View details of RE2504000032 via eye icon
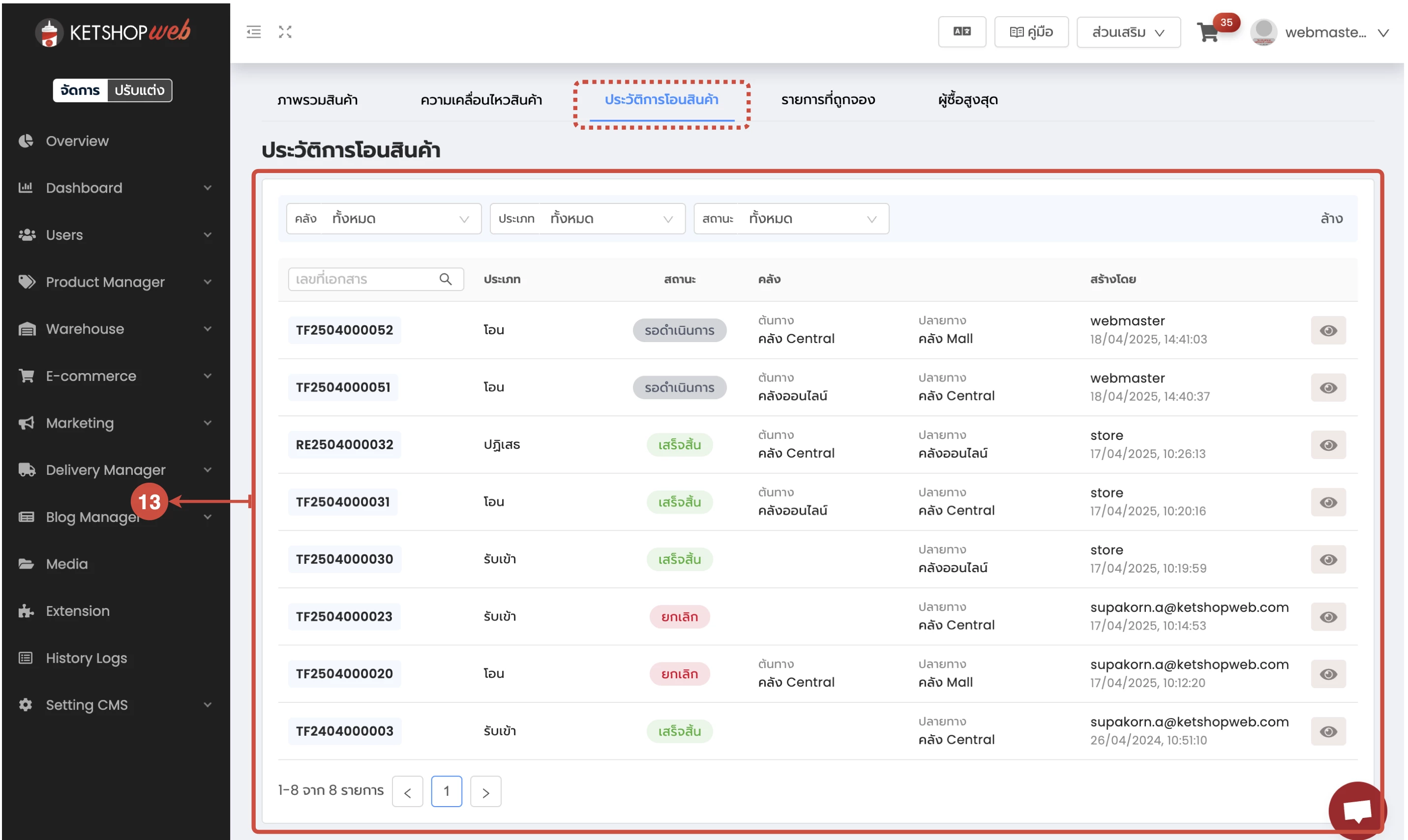Viewport: 1408px width, 840px height. pyautogui.click(x=1328, y=445)
